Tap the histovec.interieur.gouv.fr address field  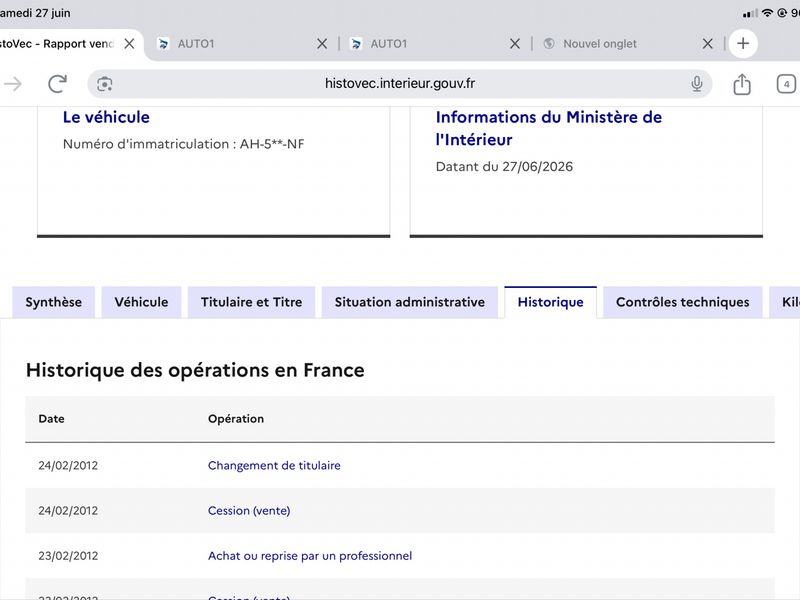tap(399, 84)
